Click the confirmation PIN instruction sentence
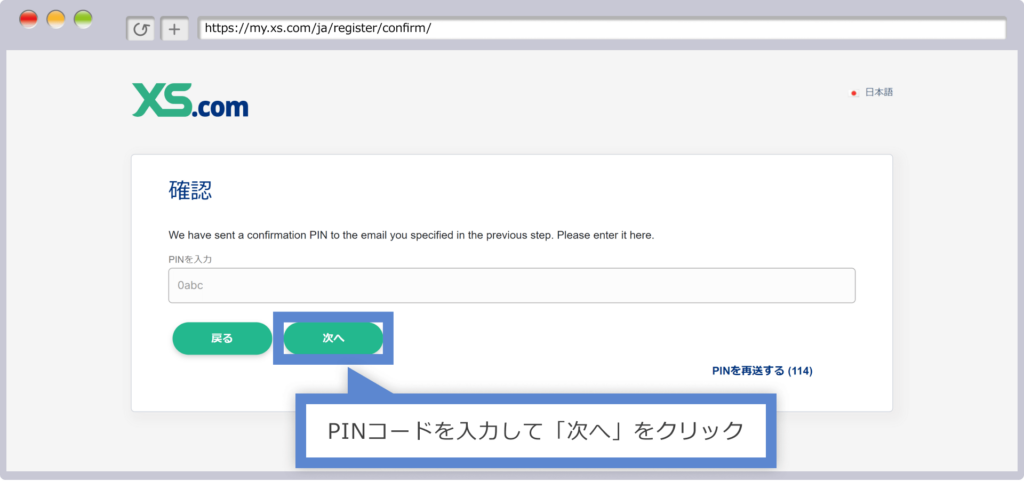 [x=411, y=235]
